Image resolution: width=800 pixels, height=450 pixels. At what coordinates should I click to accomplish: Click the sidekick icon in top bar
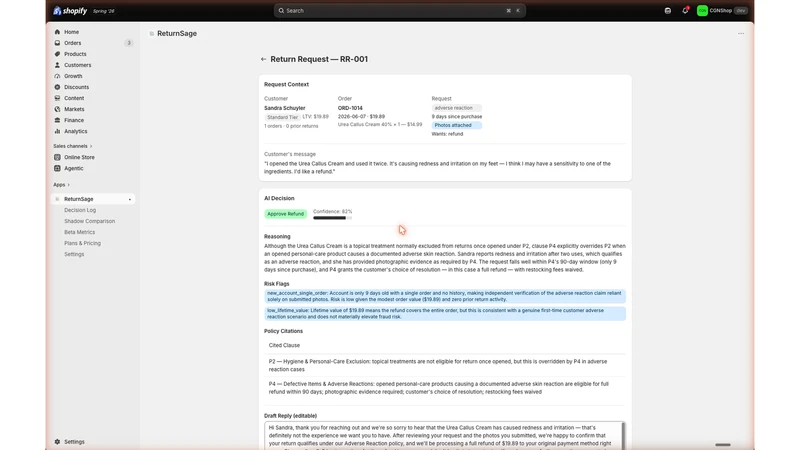pos(667,11)
